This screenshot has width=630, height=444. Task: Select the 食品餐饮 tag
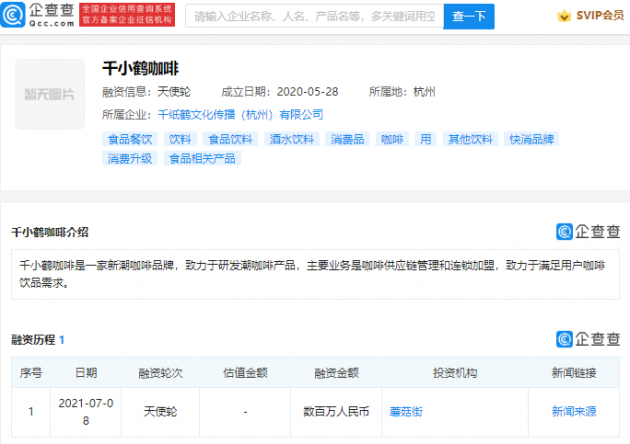tap(130, 139)
